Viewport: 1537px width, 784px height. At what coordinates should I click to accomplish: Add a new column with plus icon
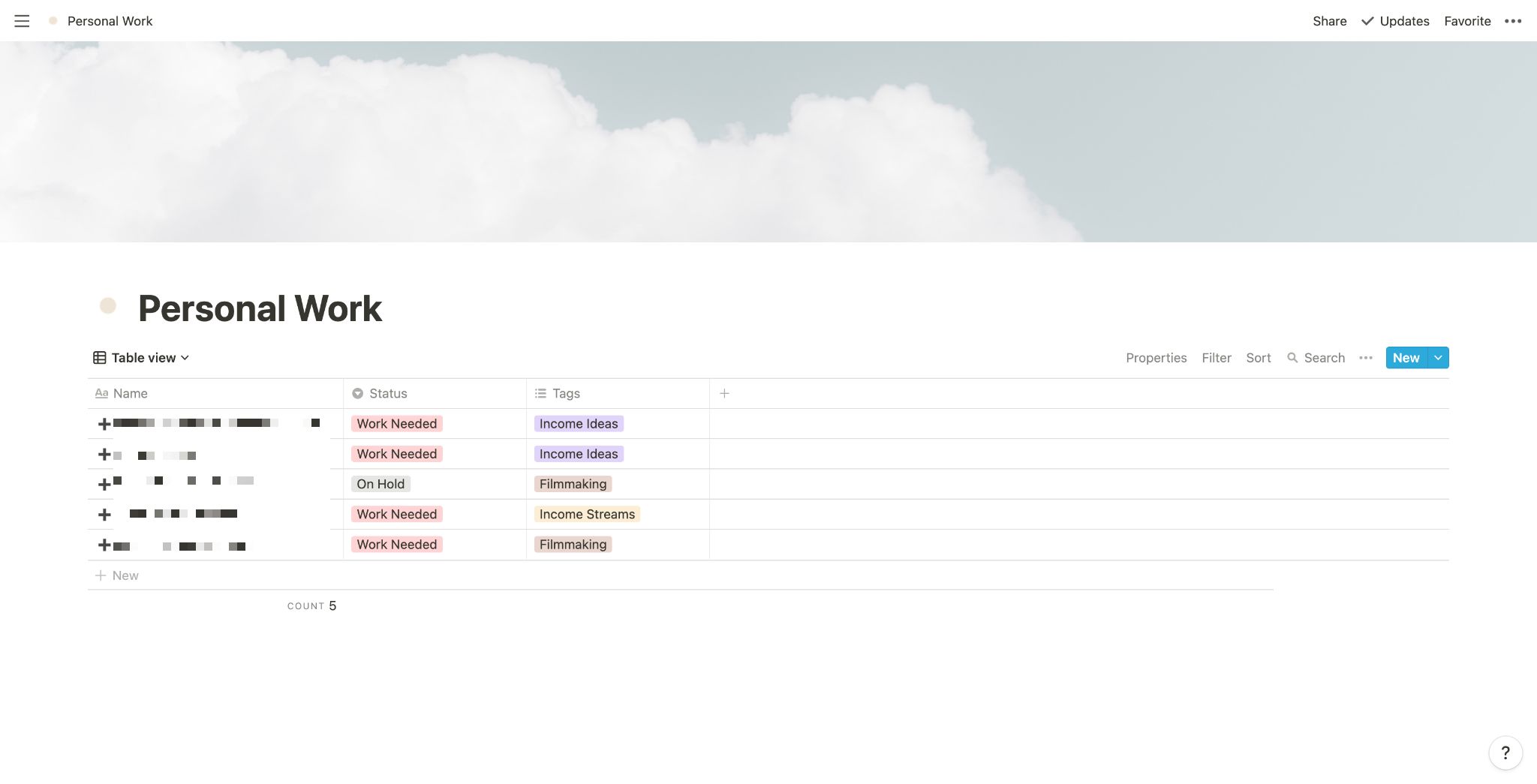coord(724,393)
